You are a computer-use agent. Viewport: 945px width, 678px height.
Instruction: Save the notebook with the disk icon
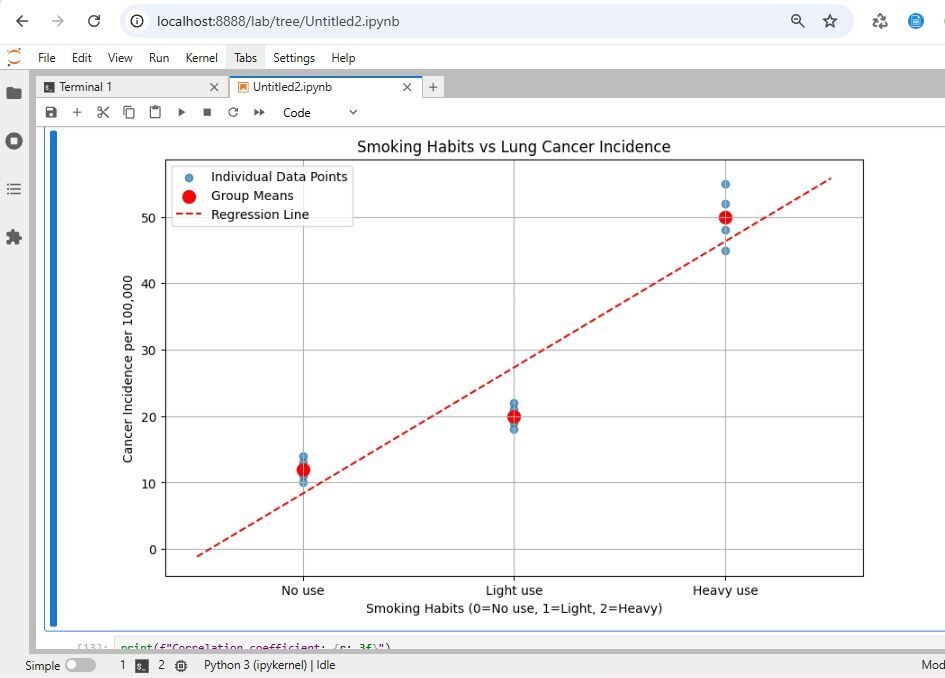(51, 113)
